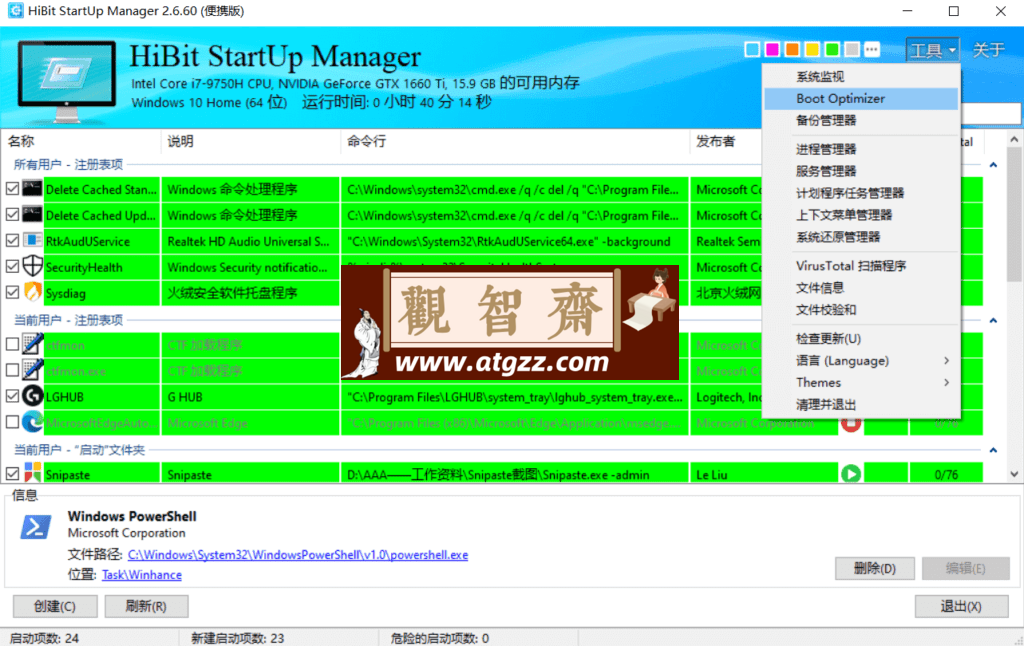Click the 删除(D) button

874,568
